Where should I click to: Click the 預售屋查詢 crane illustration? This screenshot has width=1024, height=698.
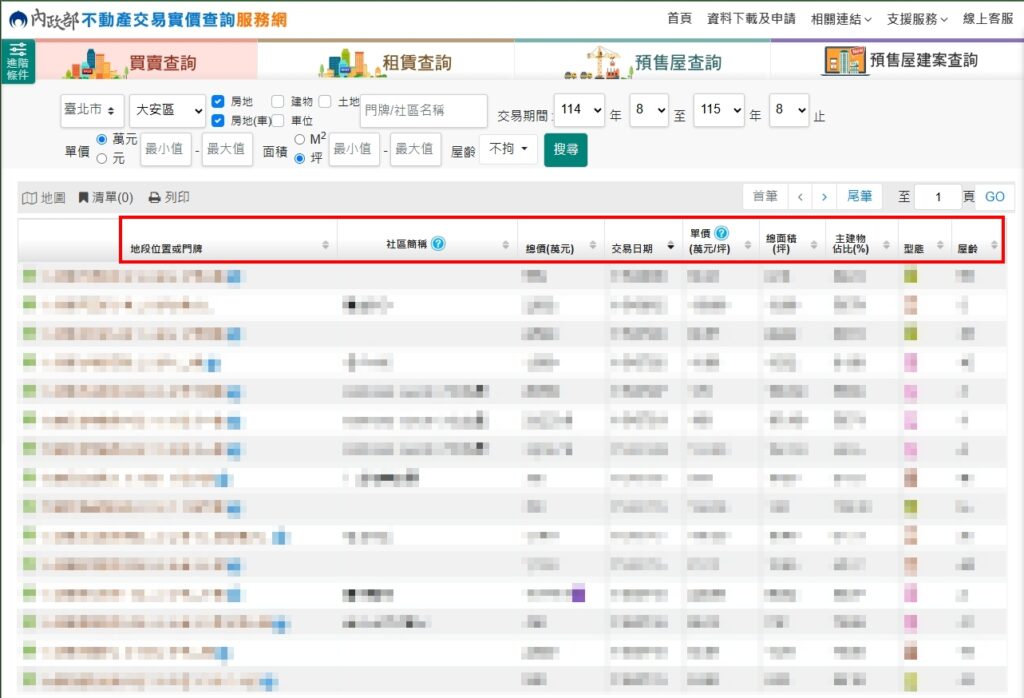click(598, 63)
